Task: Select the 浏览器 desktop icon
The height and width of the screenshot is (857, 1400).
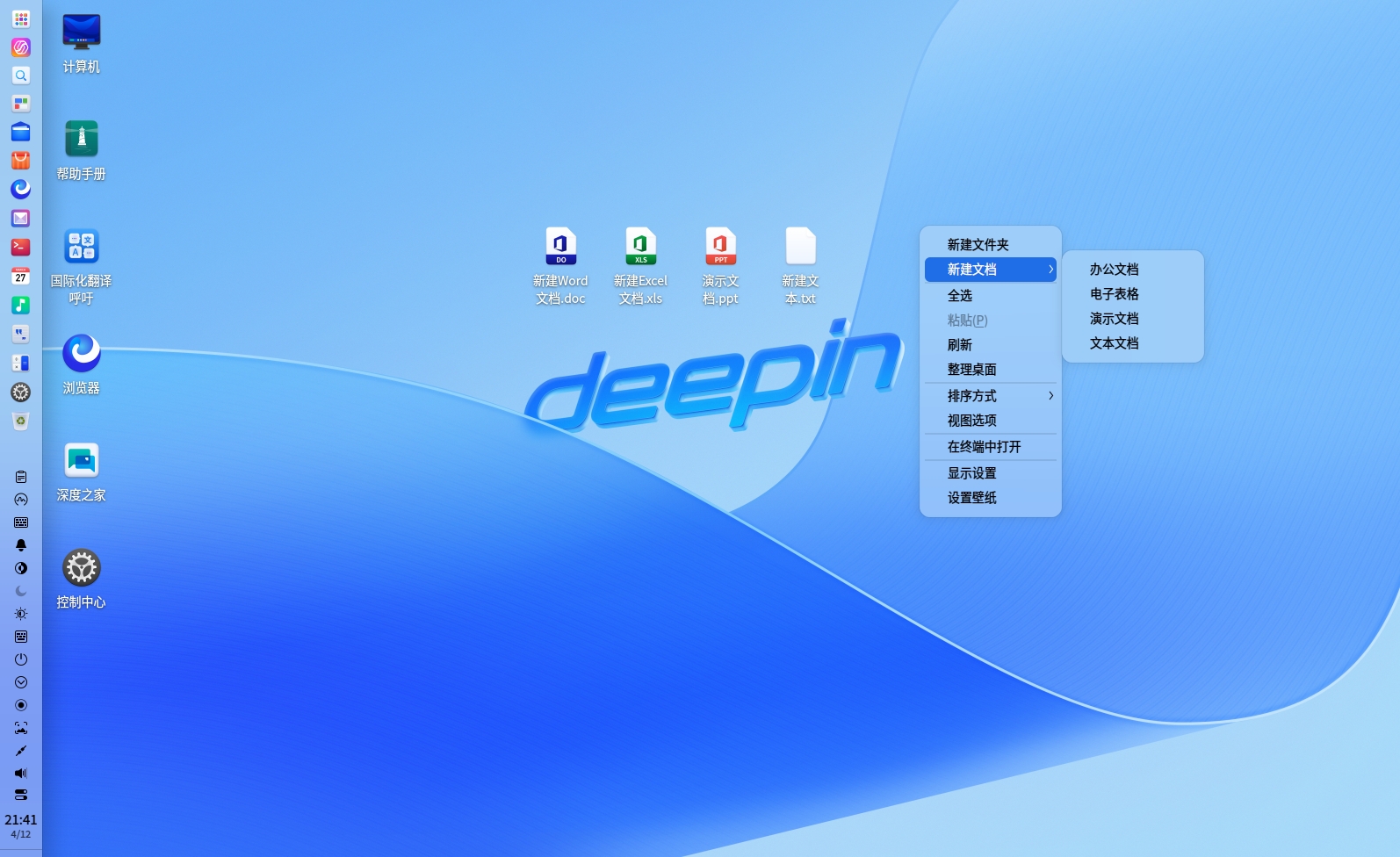Action: coord(82,365)
